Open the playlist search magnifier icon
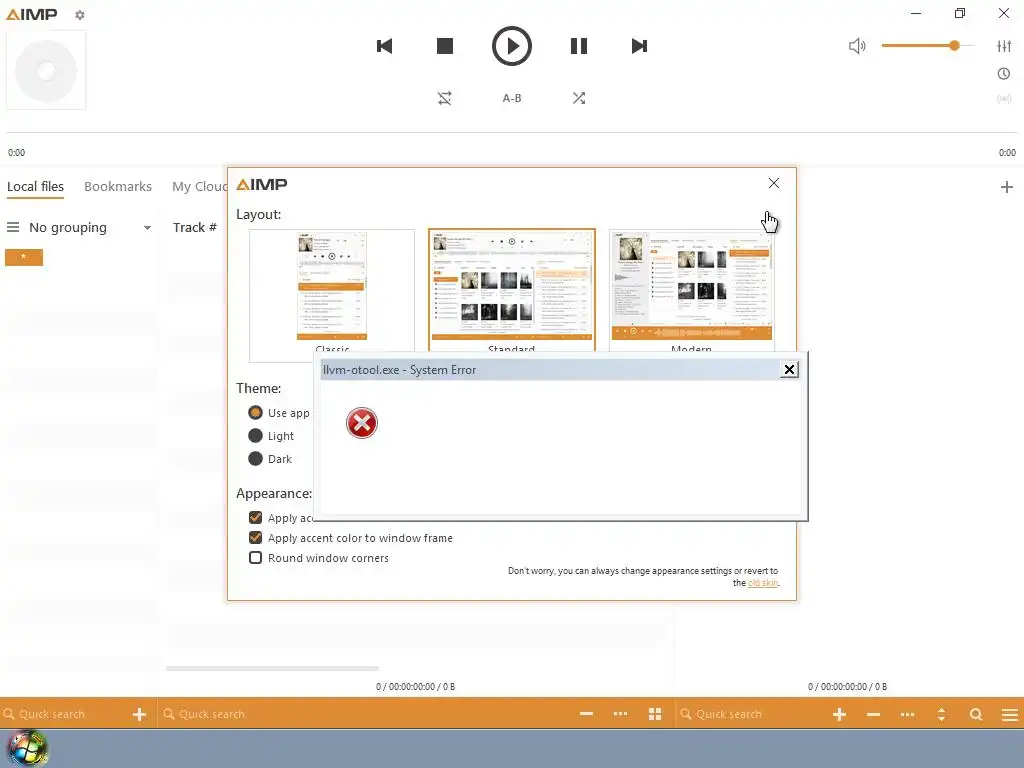This screenshot has height=768, width=1024. coord(976,714)
